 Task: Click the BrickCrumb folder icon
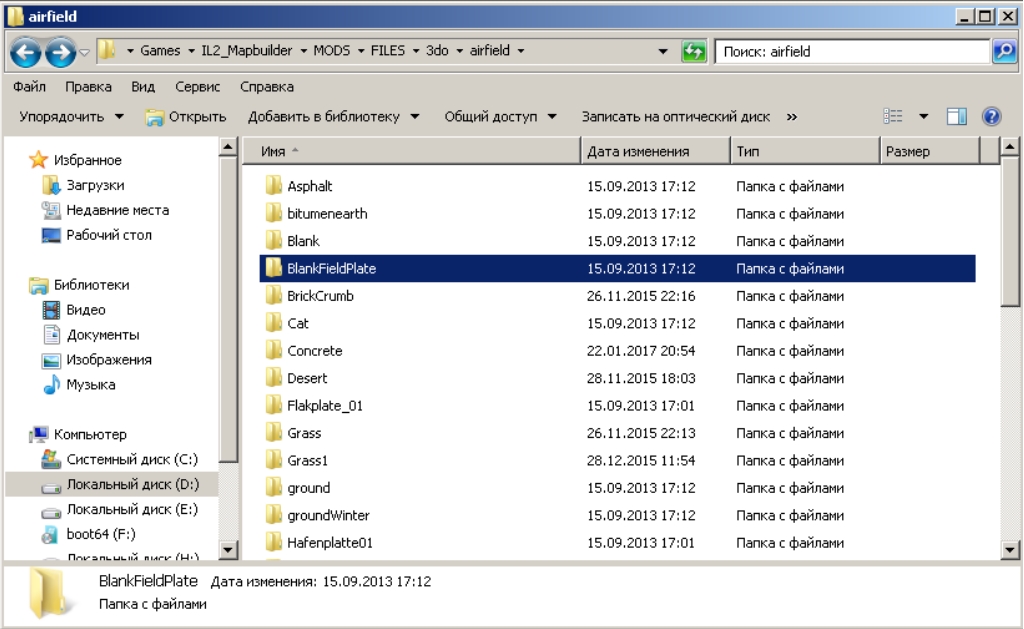(274, 295)
